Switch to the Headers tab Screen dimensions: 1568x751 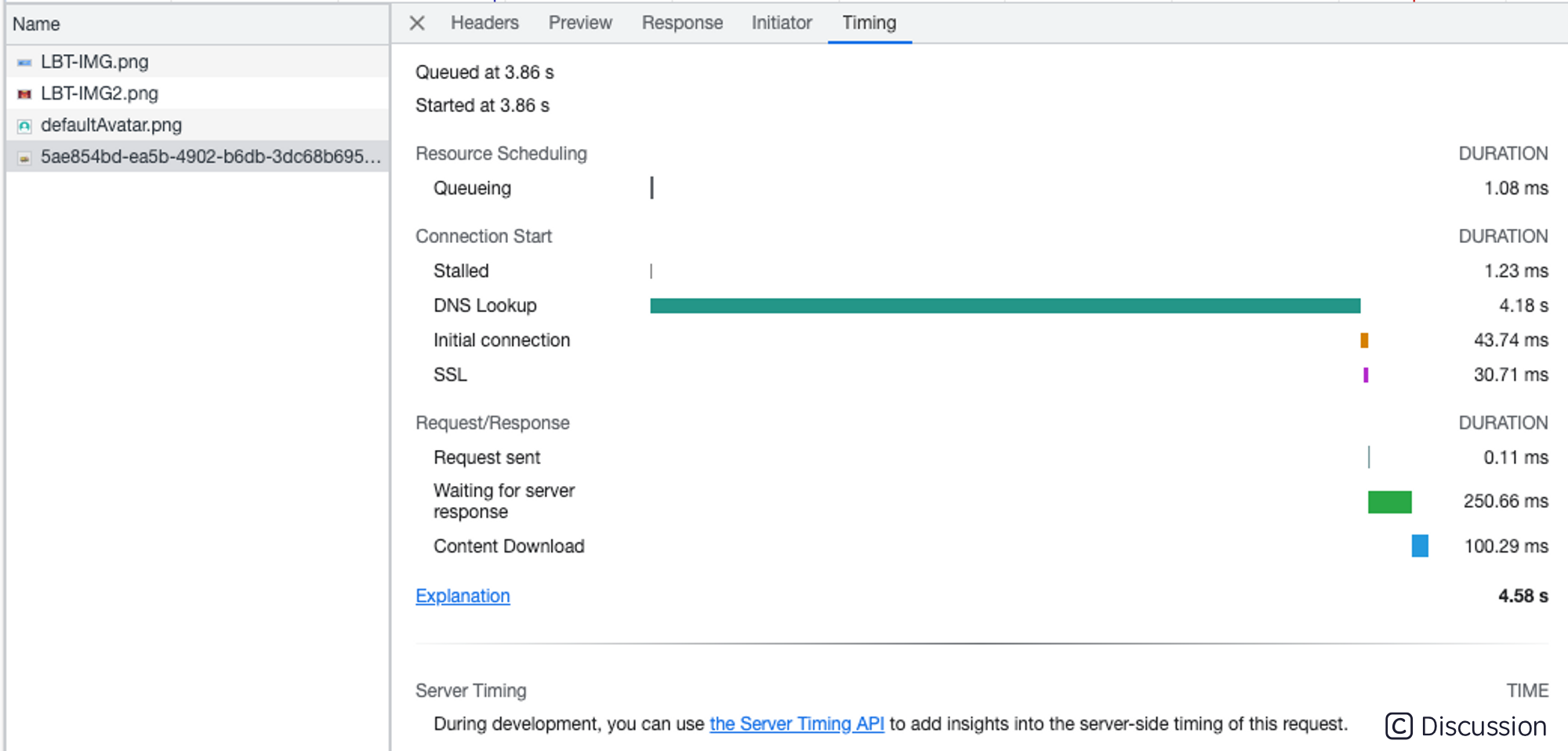[485, 23]
